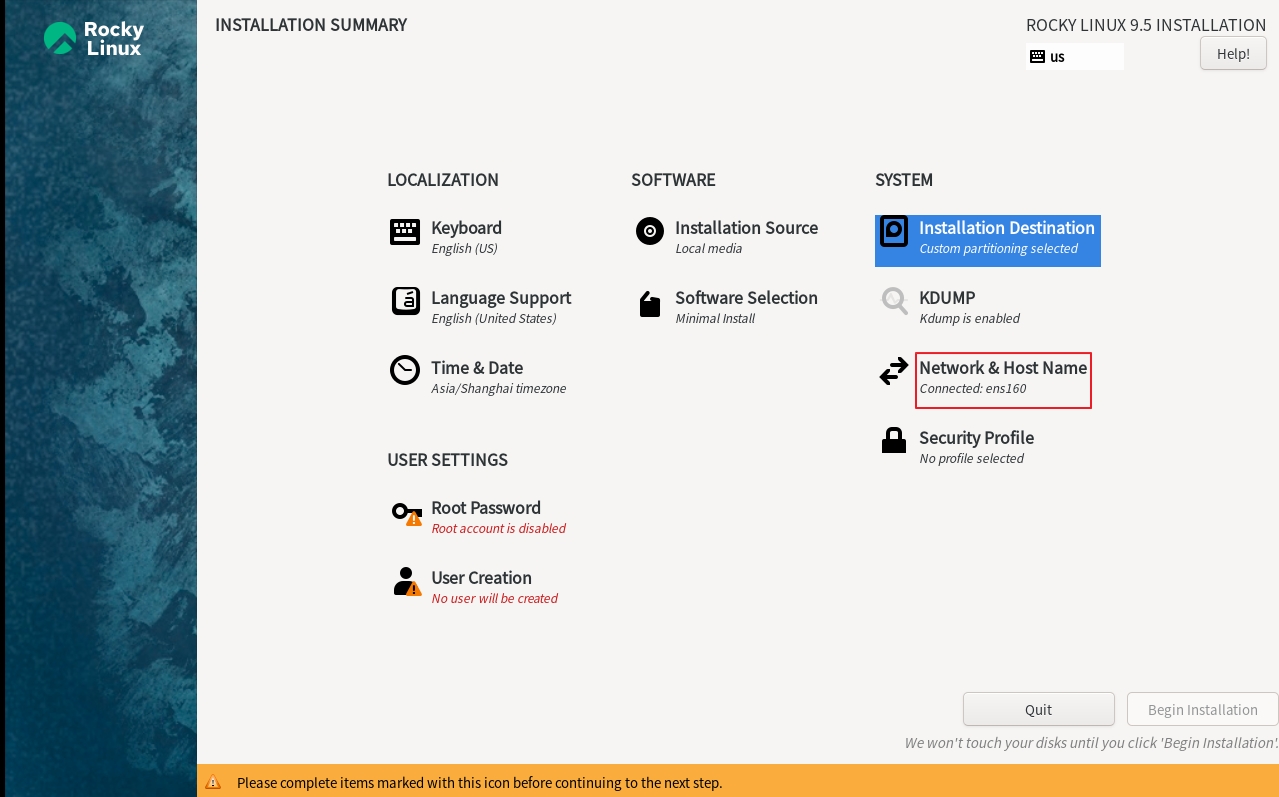Image resolution: width=1279 pixels, height=797 pixels.
Task: Click 'Minimal Install' text
Action: tap(714, 319)
